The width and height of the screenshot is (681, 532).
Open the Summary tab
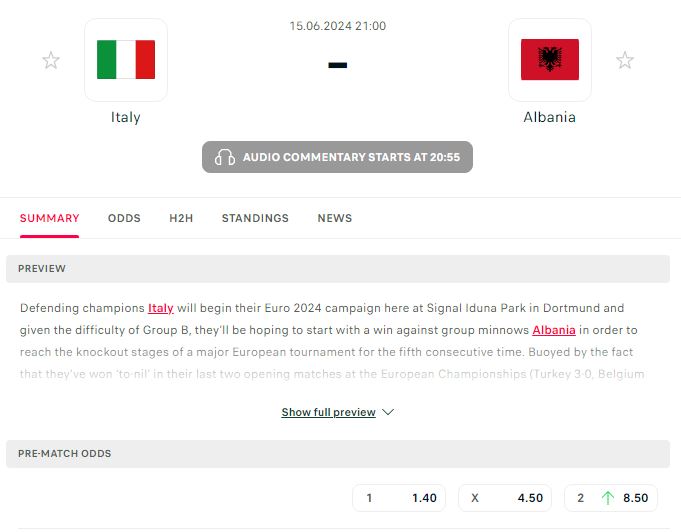49,218
